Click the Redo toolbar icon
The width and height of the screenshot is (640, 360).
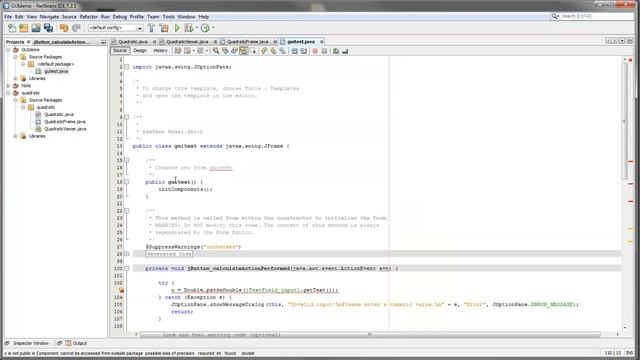coord(76,28)
